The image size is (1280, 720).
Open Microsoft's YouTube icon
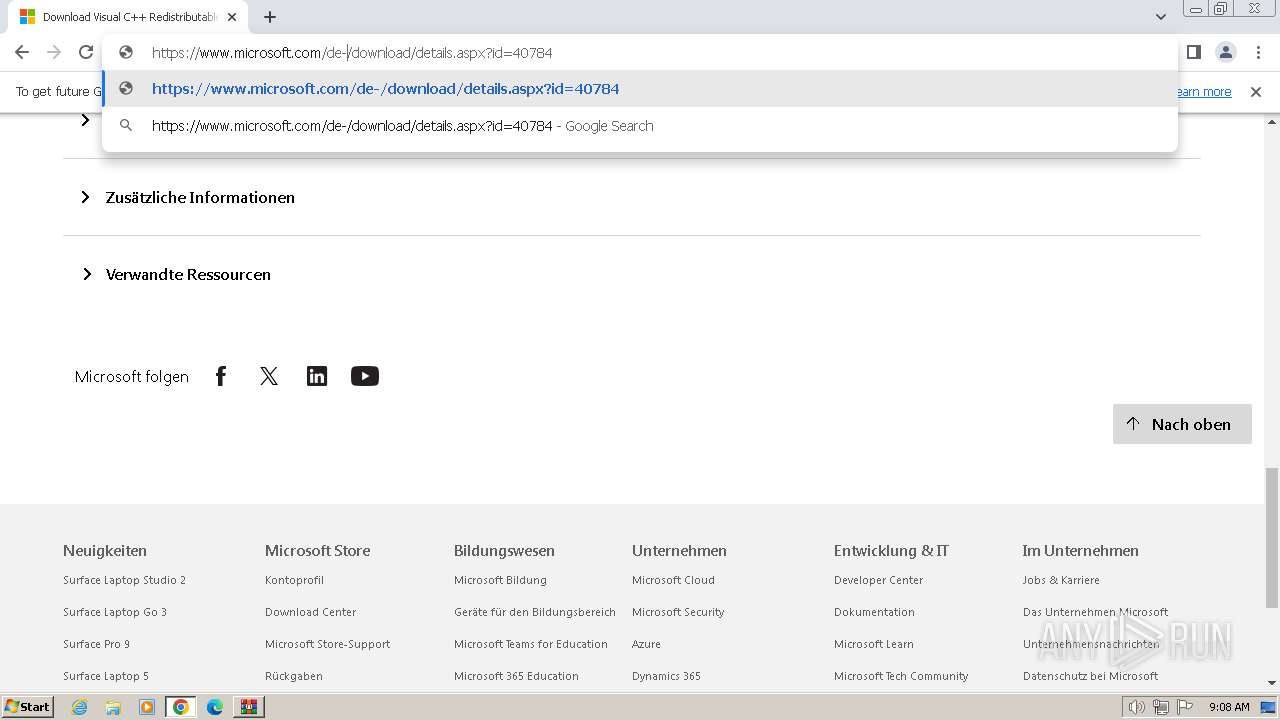365,376
